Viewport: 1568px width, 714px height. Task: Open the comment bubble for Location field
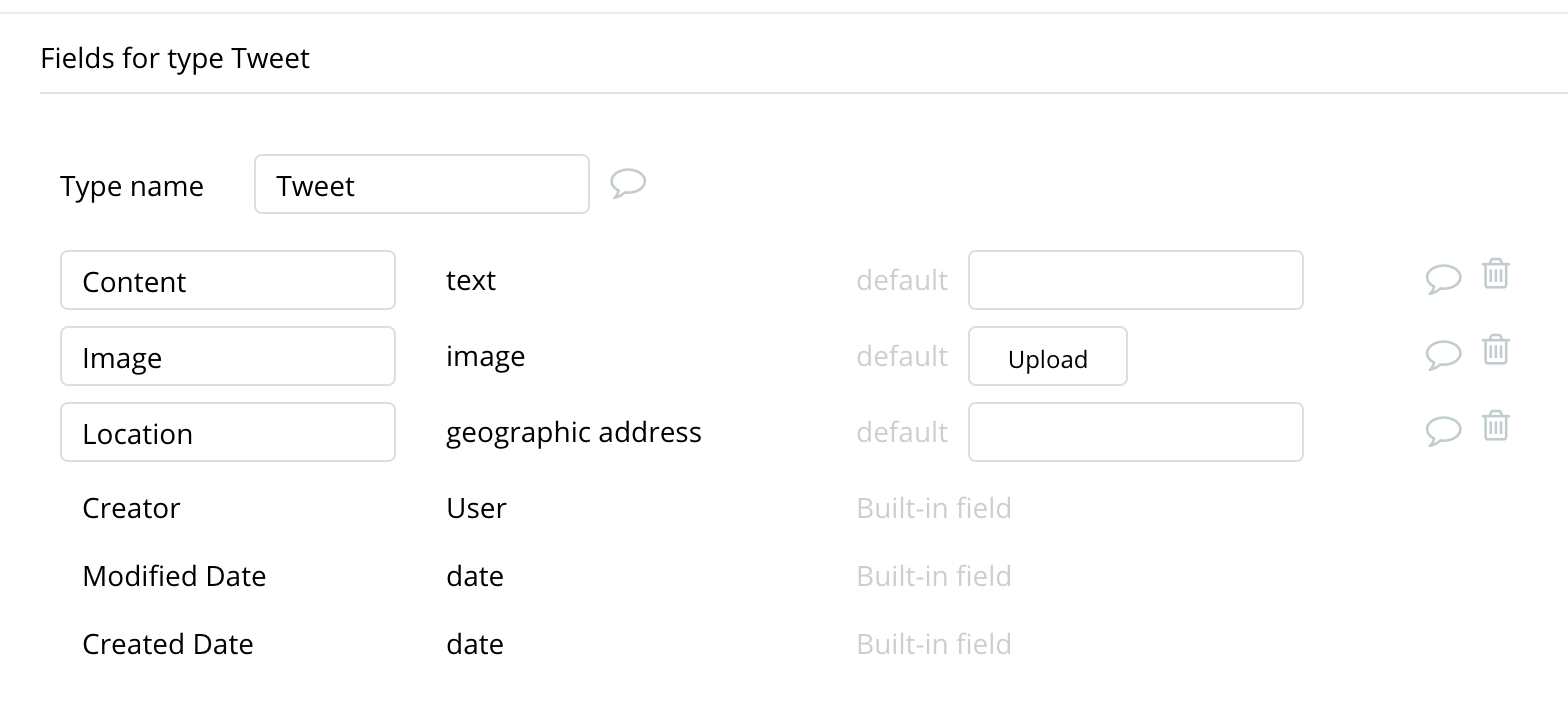[x=1443, y=431]
